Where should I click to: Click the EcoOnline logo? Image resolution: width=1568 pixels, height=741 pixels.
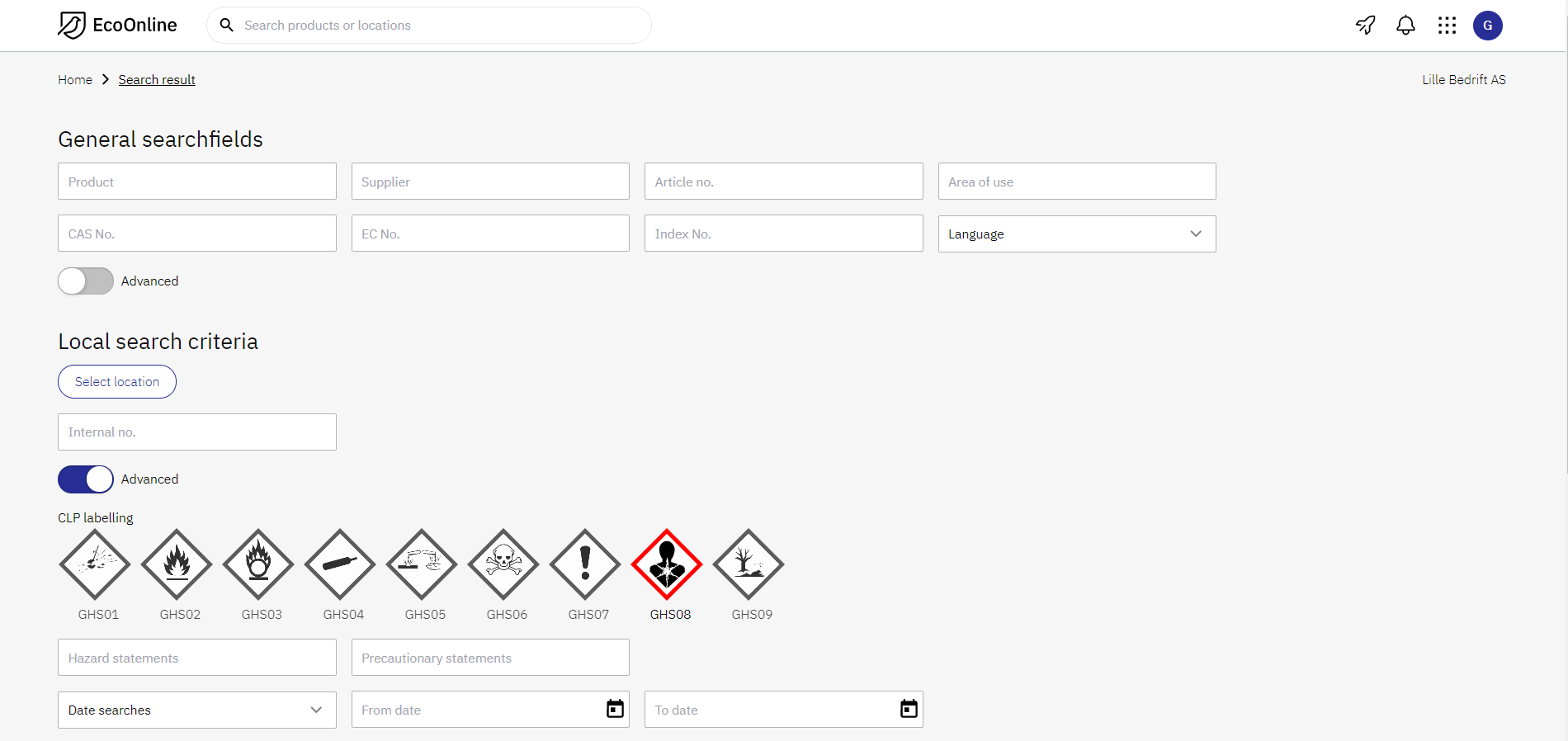tap(117, 26)
